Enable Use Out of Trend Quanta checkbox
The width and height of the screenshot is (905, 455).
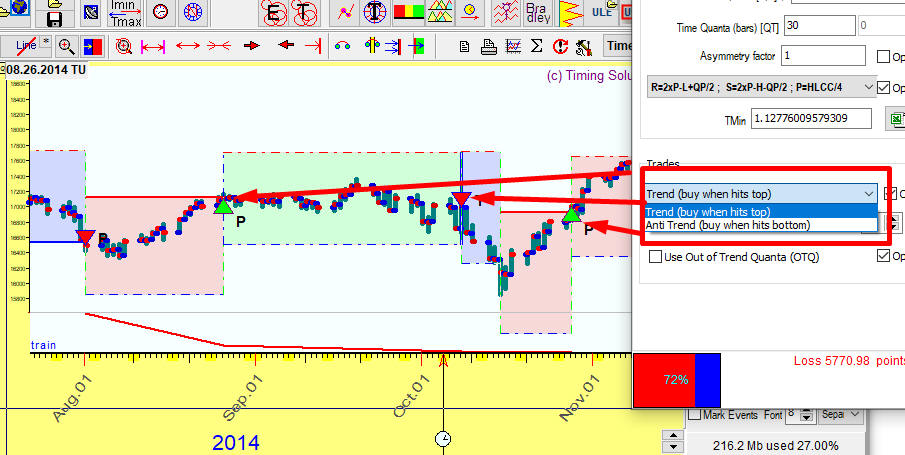656,257
